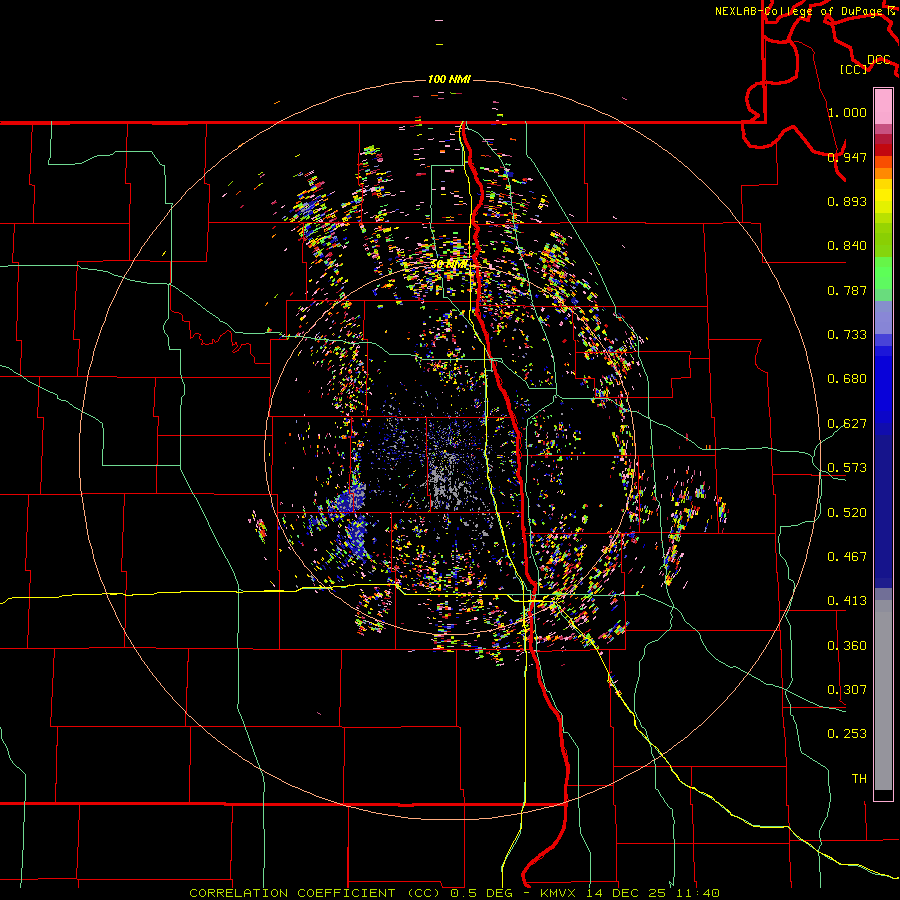Click the 0.573 scale value
Viewport: 900px width, 900px height.
[847, 468]
